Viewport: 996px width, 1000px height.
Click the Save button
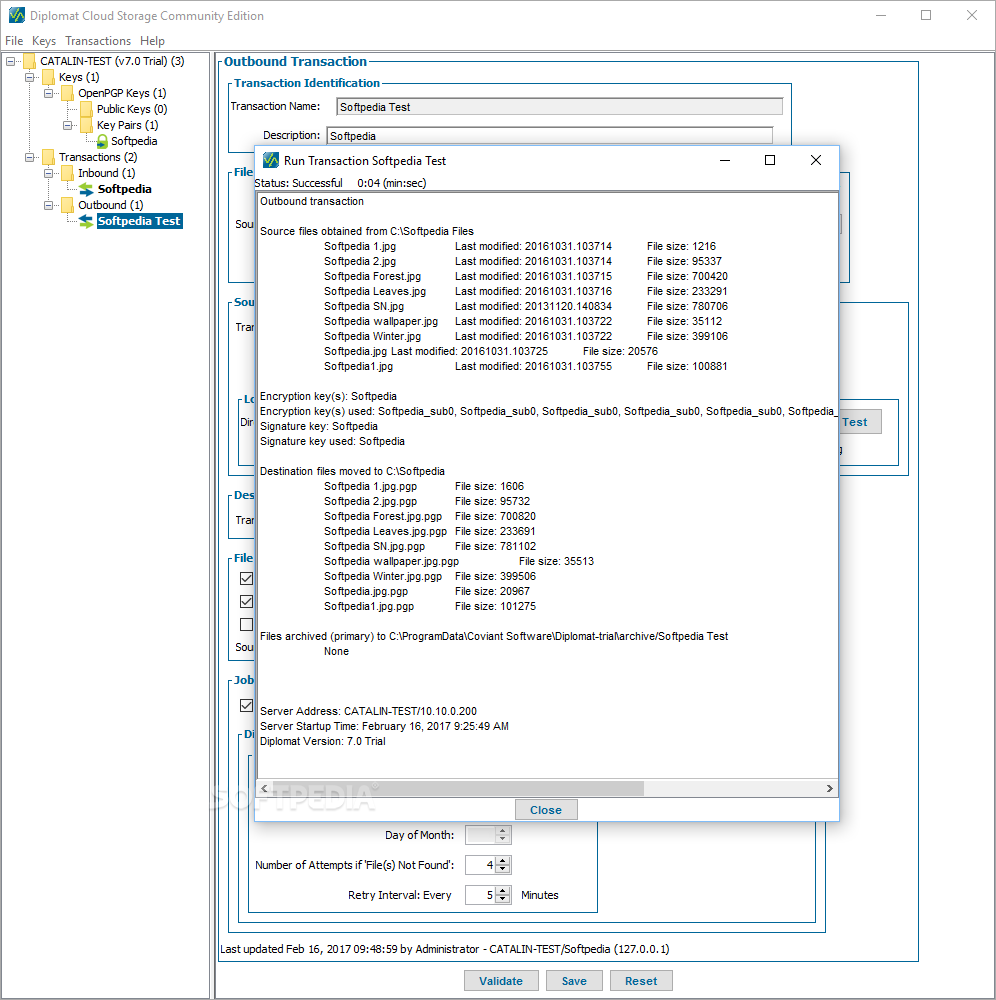574,981
